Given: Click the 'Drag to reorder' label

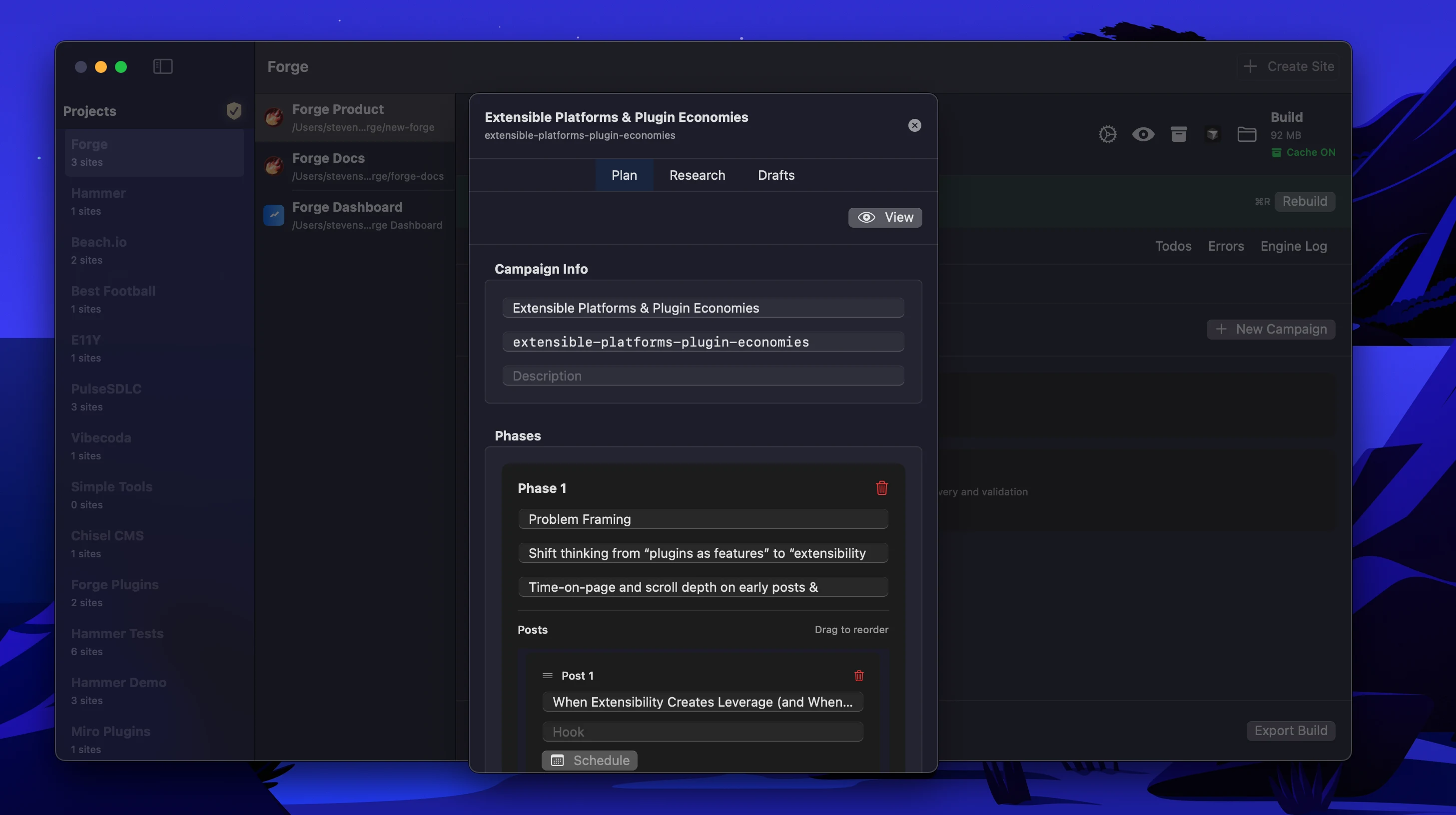Looking at the screenshot, I should (851, 629).
